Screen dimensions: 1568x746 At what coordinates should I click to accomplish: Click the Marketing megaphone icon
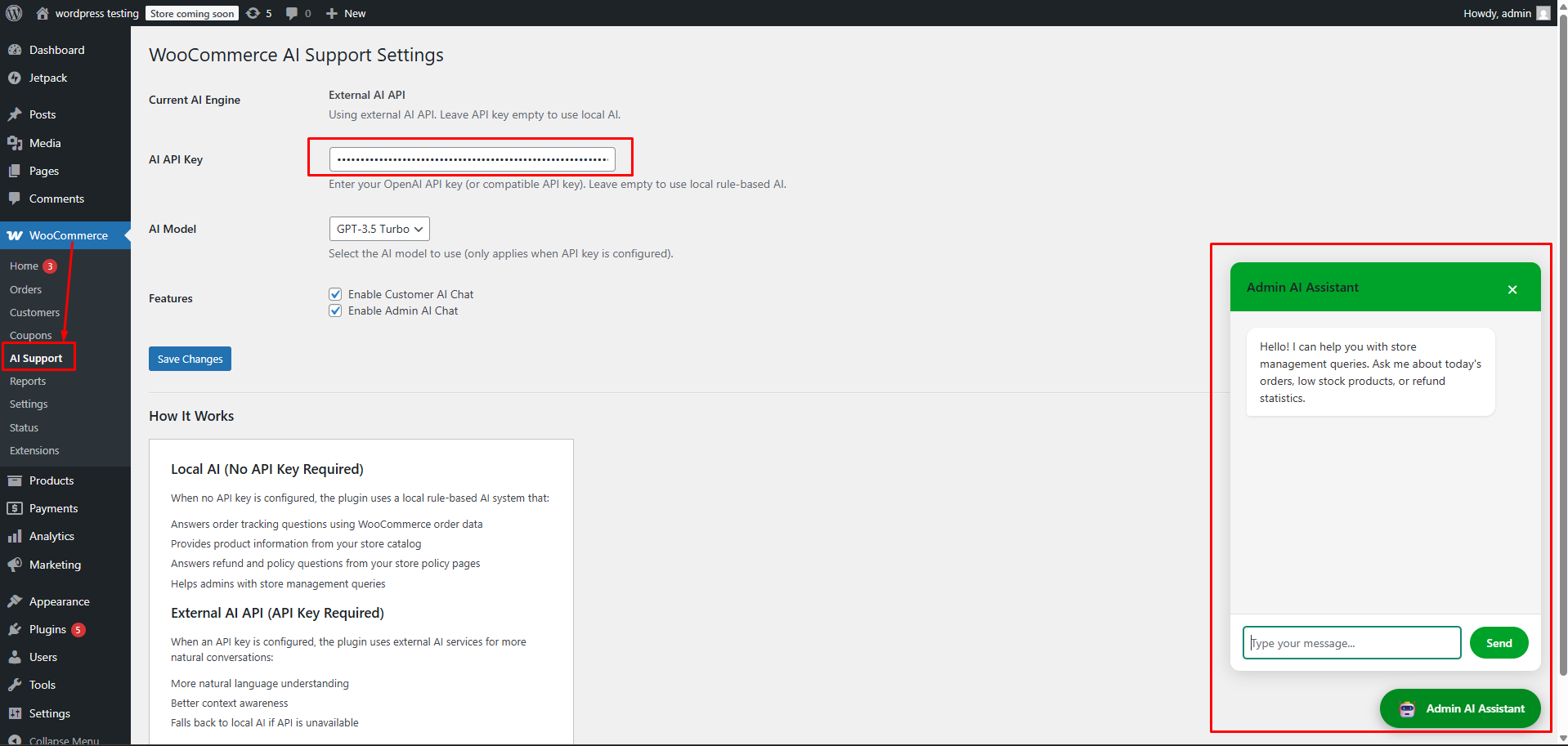[x=15, y=565]
